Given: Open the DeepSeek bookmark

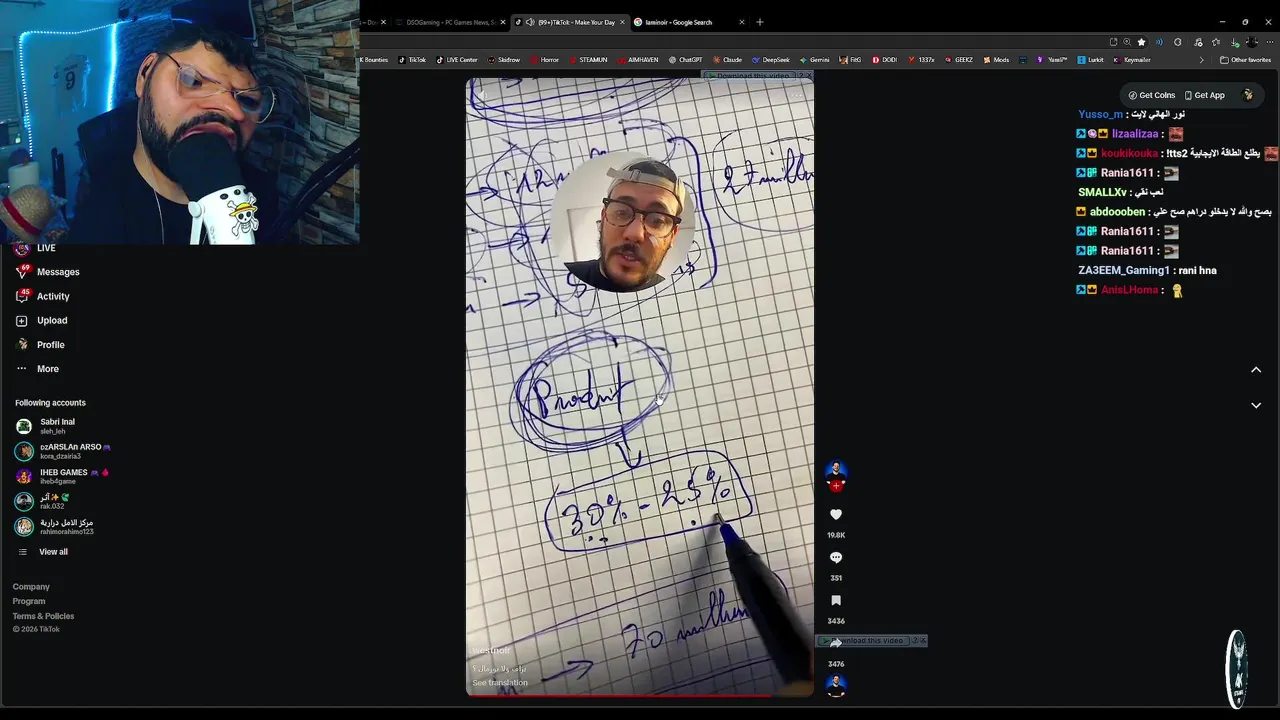Looking at the screenshot, I should pos(771,60).
